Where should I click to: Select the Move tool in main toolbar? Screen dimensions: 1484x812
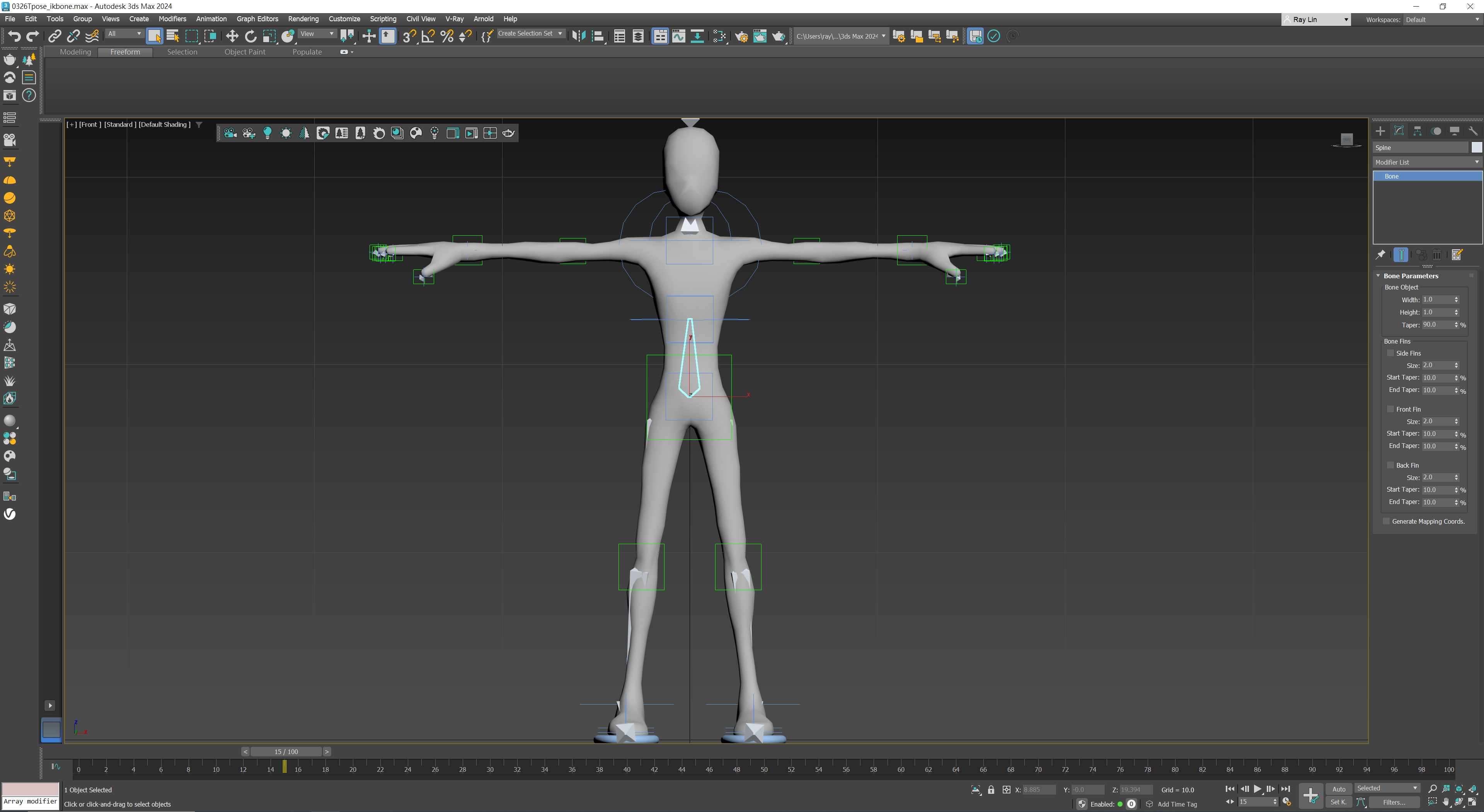pos(232,36)
